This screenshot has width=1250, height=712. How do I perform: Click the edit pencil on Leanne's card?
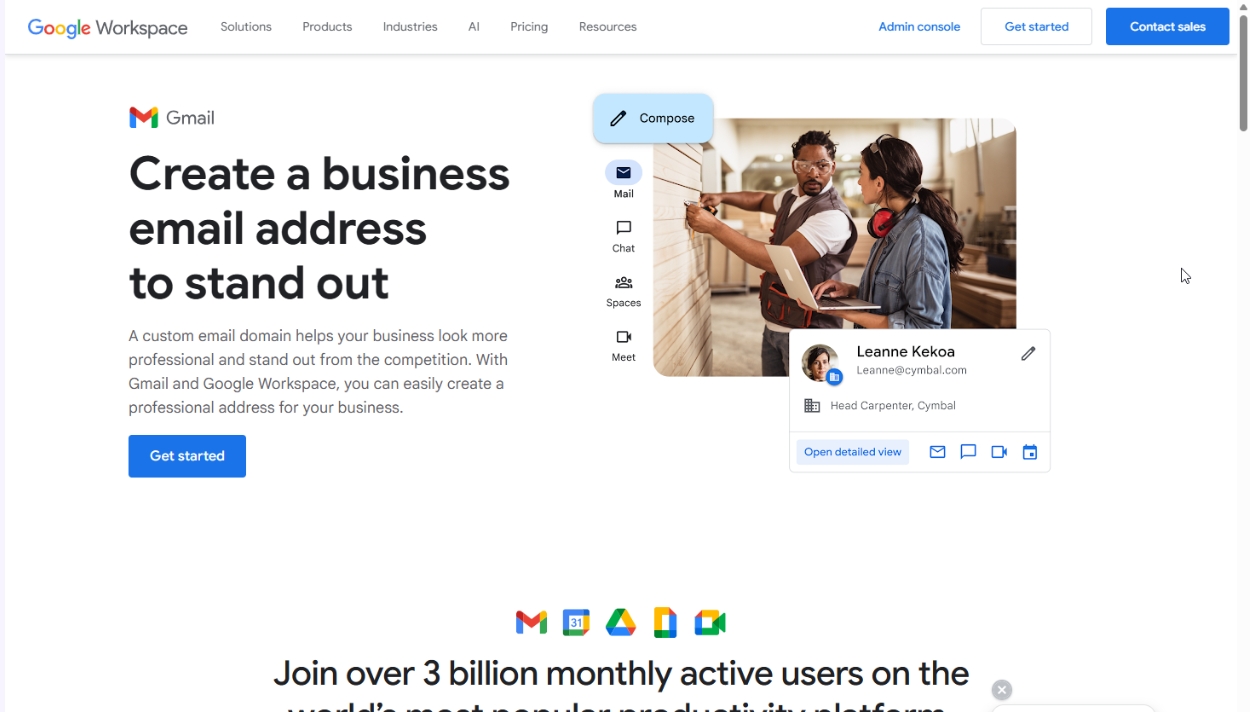pyautogui.click(x=1028, y=353)
